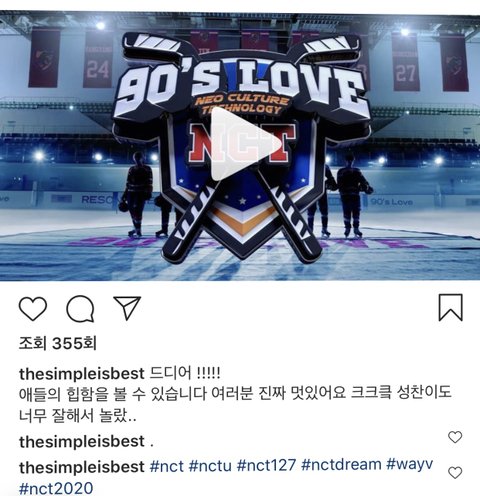Open the #nct hashtag
Viewport: 480px width, 496px height.
[x=167, y=465]
